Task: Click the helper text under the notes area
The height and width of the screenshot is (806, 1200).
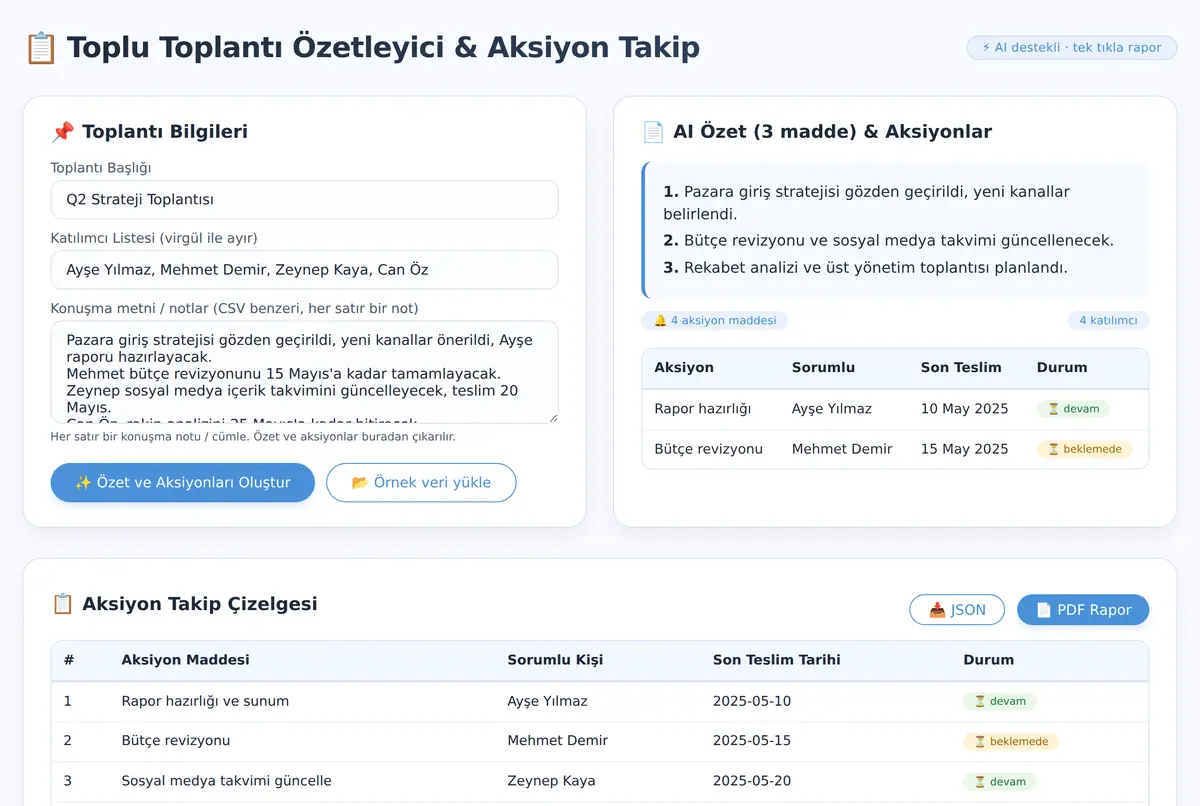Action: [253, 437]
